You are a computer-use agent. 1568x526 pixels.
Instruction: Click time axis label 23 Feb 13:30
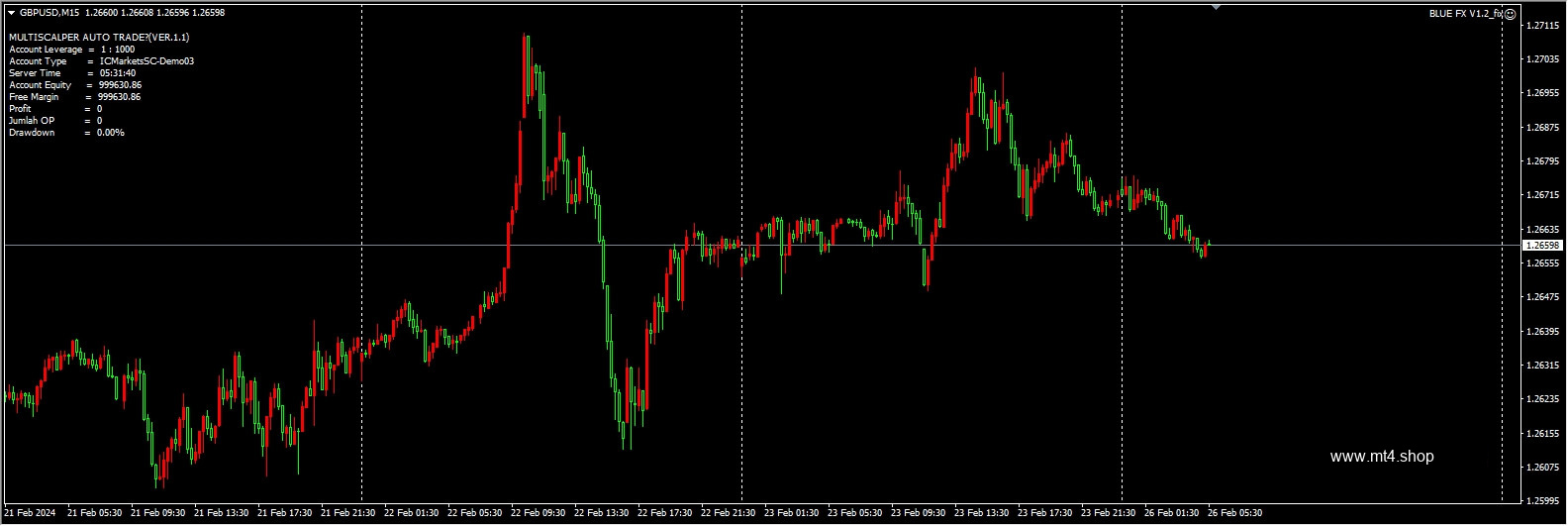[982, 513]
